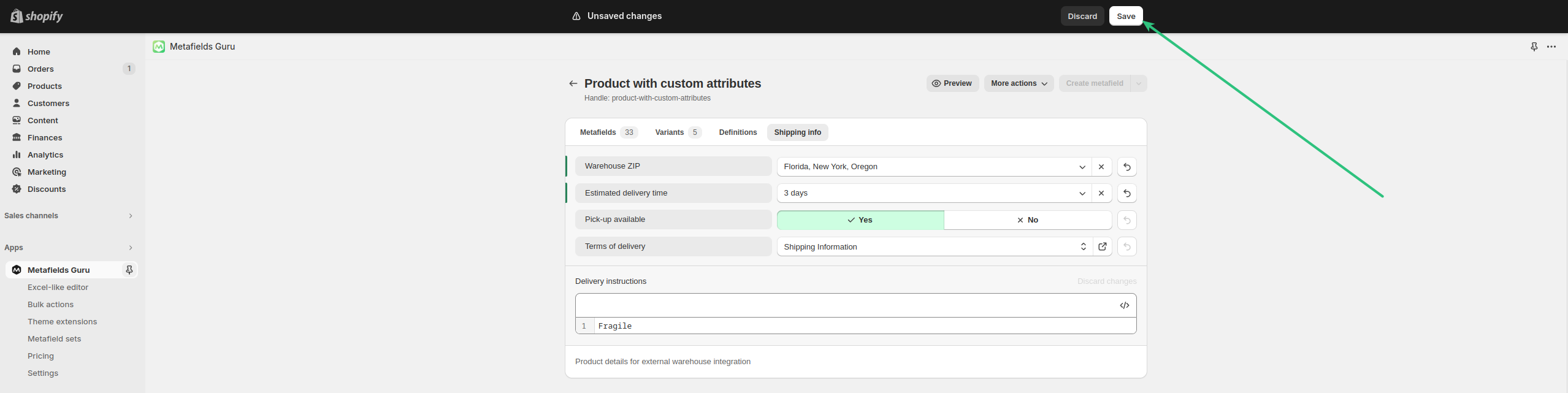Switch to the Variants tab
Screen dimensions: 1568x393
(x=678, y=132)
